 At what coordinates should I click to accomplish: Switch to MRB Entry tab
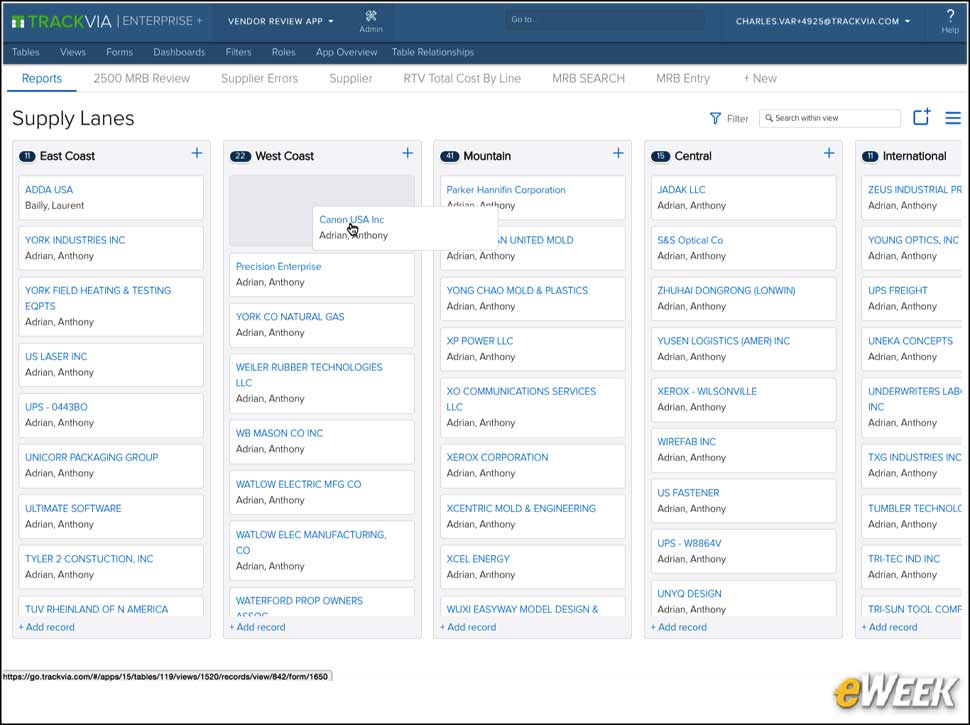coord(683,79)
